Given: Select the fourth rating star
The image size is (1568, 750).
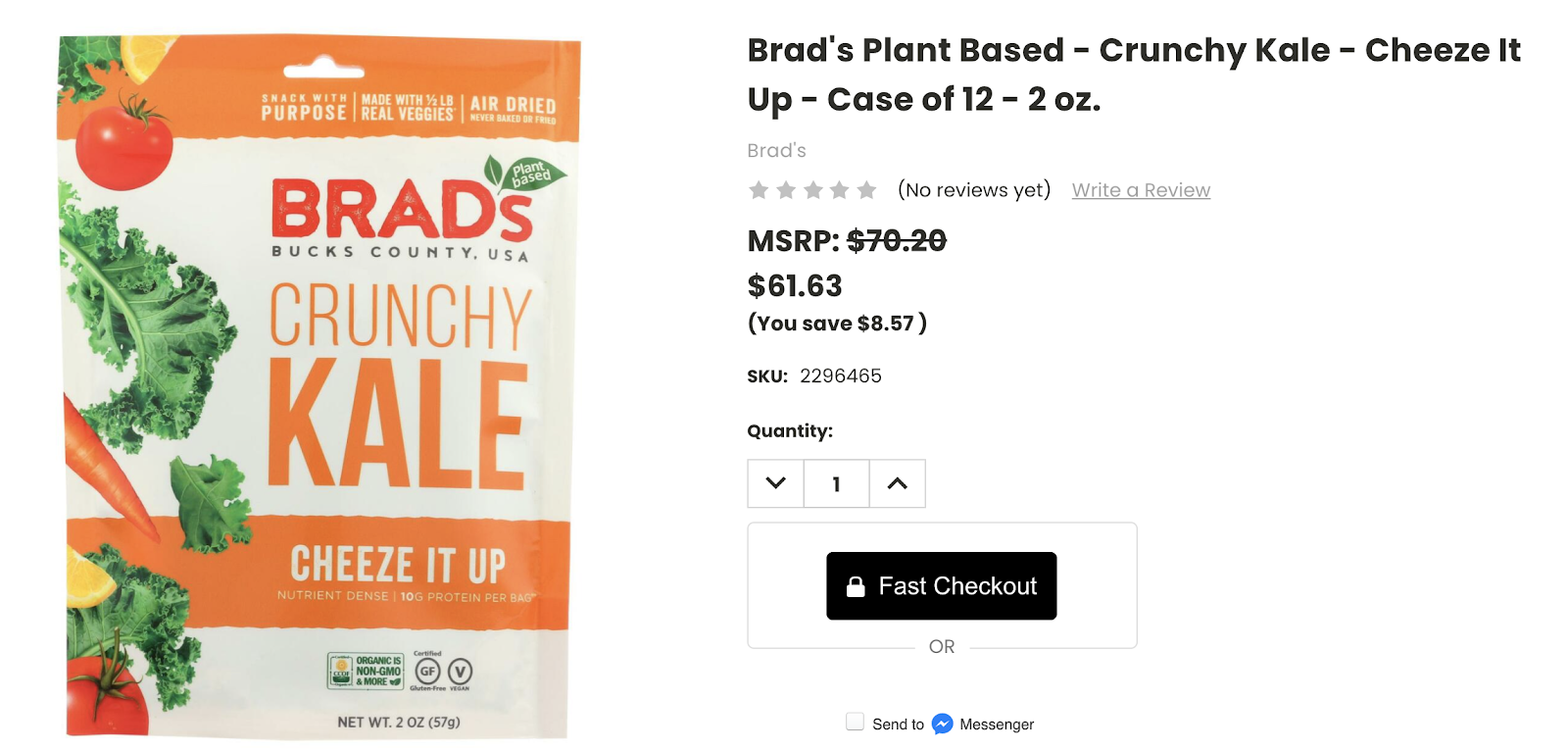Looking at the screenshot, I should coord(840,190).
